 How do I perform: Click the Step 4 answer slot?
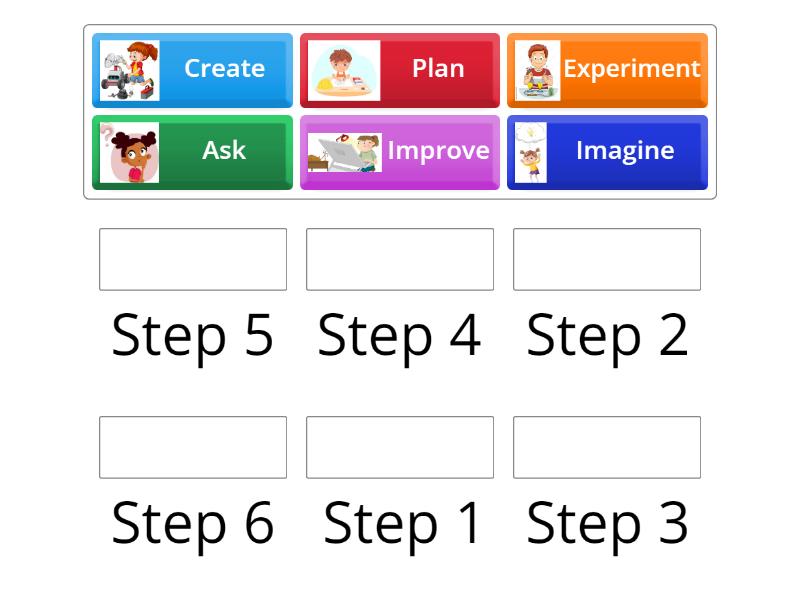click(400, 259)
